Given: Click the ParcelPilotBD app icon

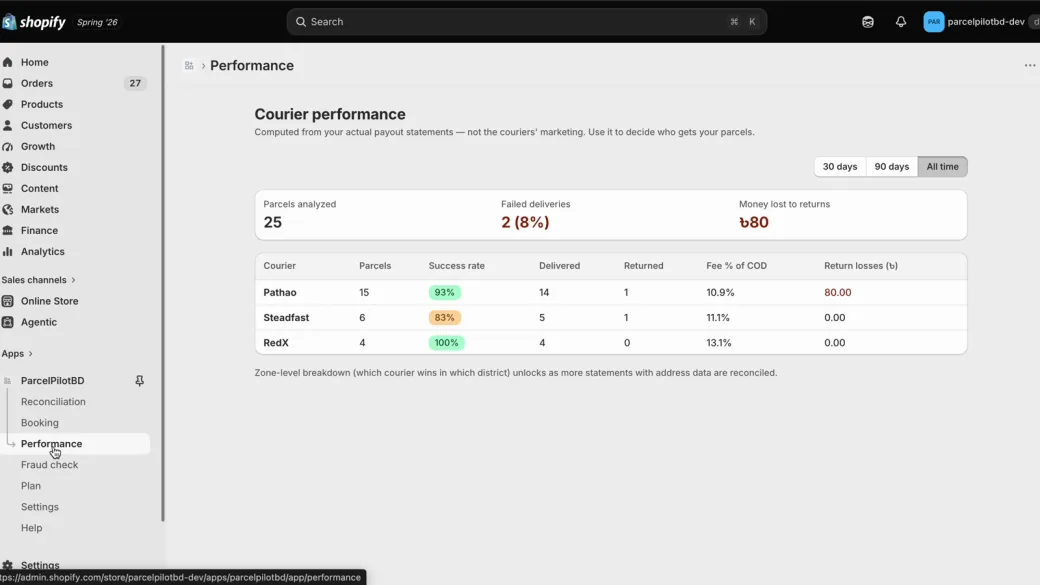Looking at the screenshot, I should click(8, 381).
